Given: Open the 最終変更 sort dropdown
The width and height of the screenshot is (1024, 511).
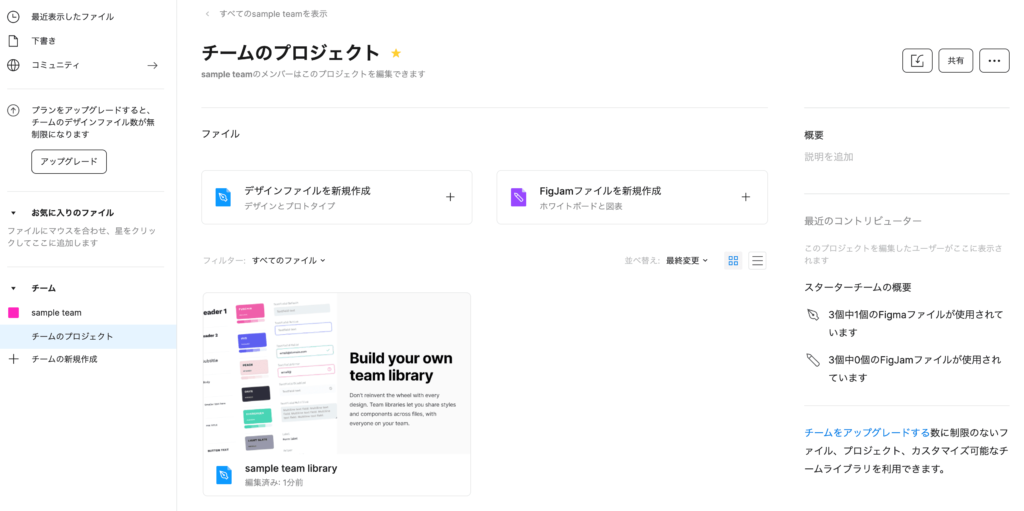Looking at the screenshot, I should click(687, 261).
